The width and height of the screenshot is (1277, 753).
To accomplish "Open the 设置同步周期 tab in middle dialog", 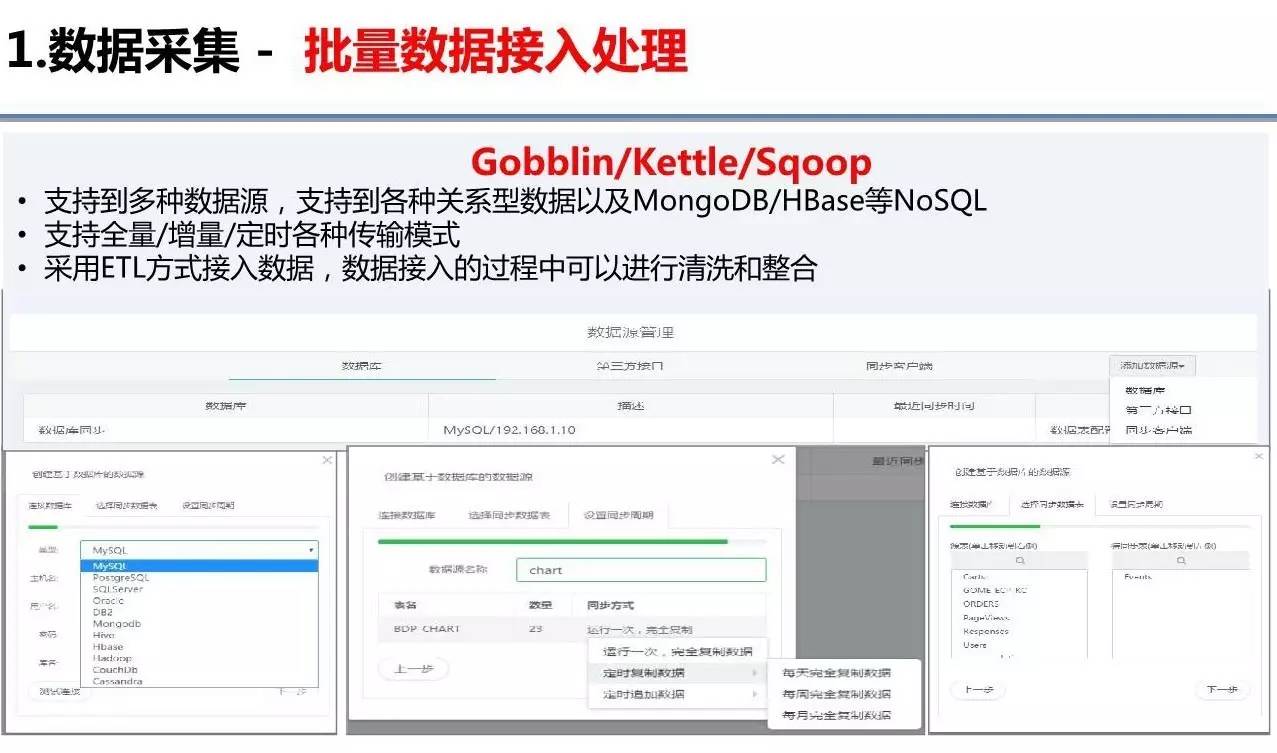I will coord(618,515).
